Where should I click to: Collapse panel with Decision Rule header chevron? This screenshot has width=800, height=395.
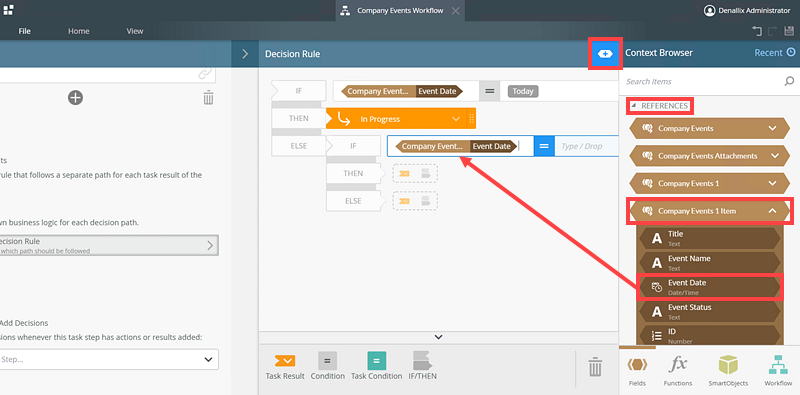click(x=245, y=54)
